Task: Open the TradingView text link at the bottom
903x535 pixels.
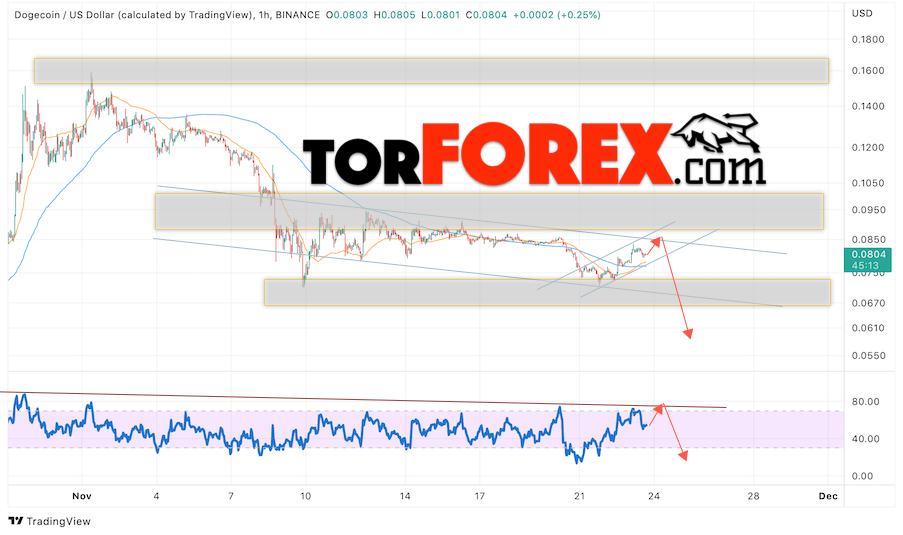Action: click(58, 521)
